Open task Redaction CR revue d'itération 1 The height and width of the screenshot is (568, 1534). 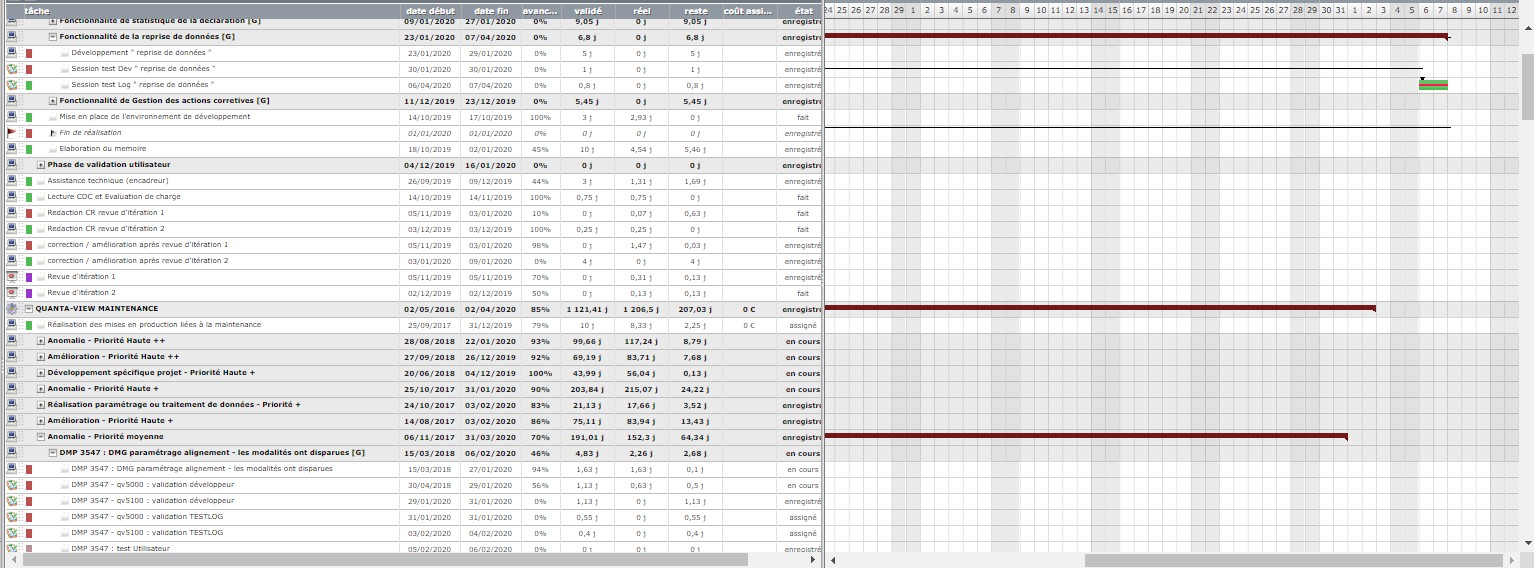[x=106, y=213]
